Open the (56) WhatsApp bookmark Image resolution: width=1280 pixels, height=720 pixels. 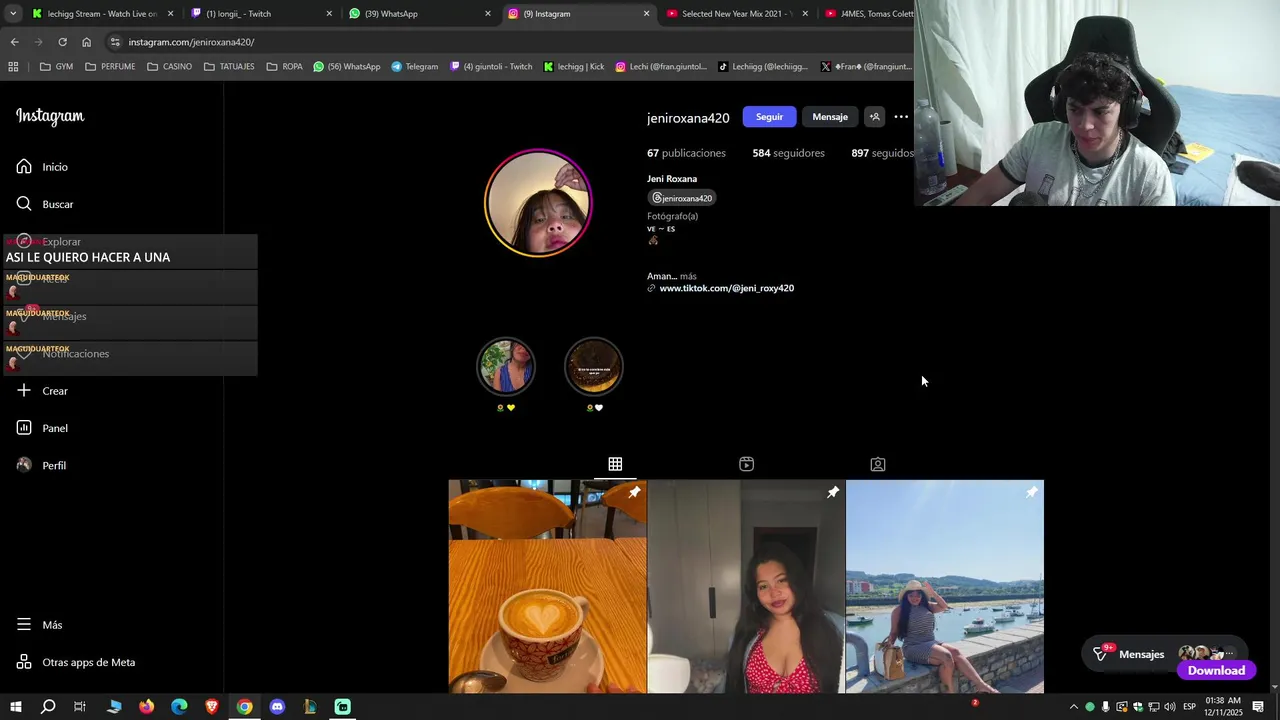[x=347, y=67]
